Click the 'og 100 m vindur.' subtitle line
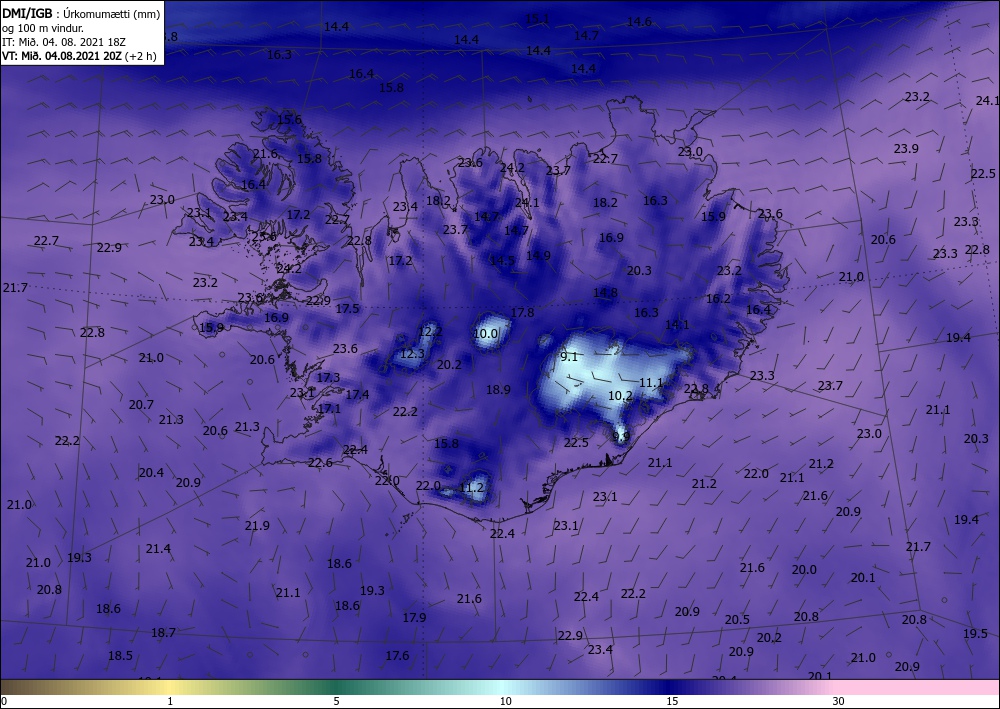This screenshot has width=1000, height=709. pyautogui.click(x=43, y=27)
